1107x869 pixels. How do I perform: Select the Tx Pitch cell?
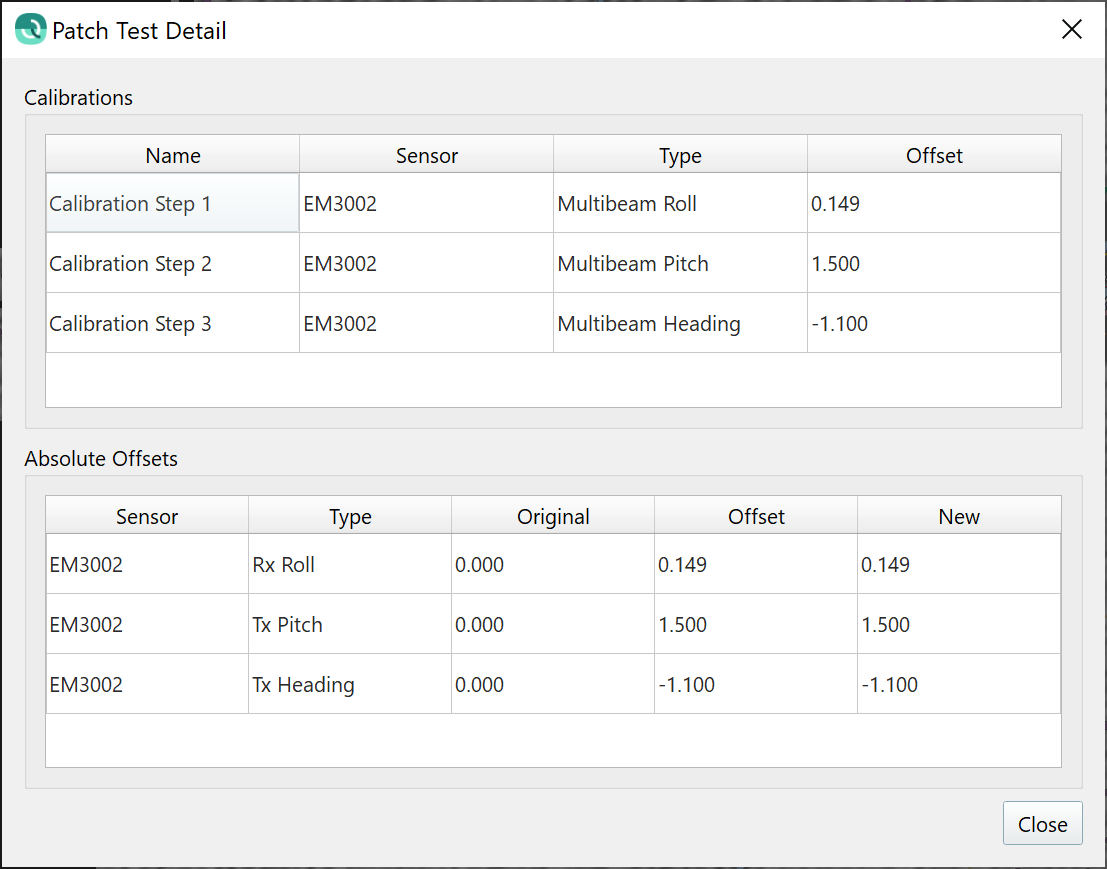point(288,625)
